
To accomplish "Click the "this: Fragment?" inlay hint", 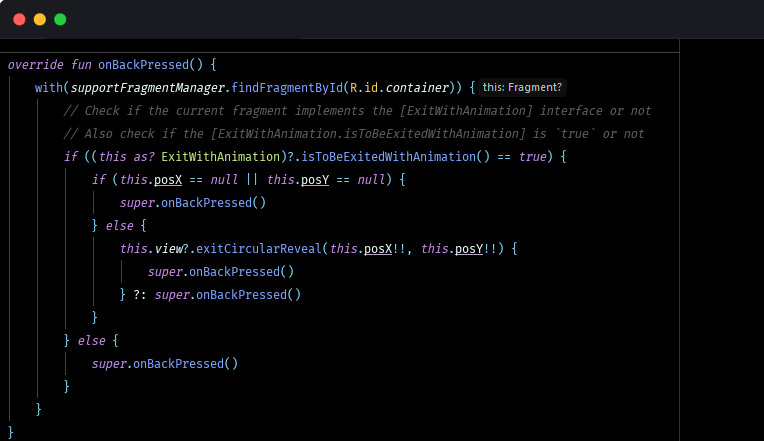I will coord(522,87).
